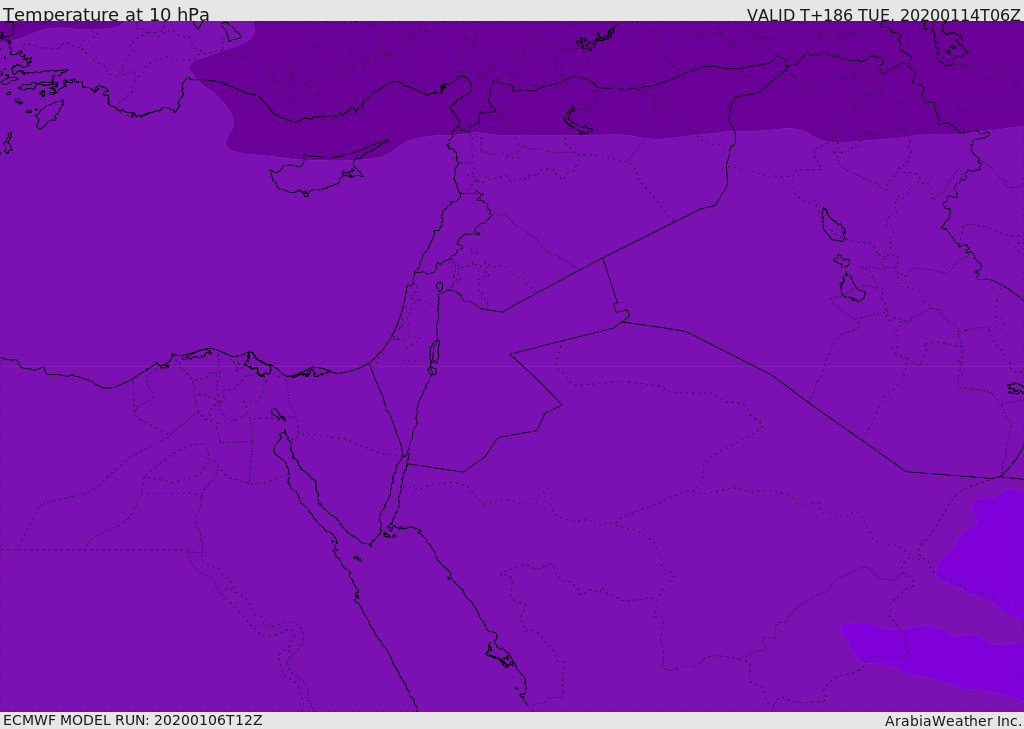Image resolution: width=1024 pixels, height=729 pixels.
Task: Click the 'ArabiaWeather Inc' credit text
Action: [x=952, y=721]
